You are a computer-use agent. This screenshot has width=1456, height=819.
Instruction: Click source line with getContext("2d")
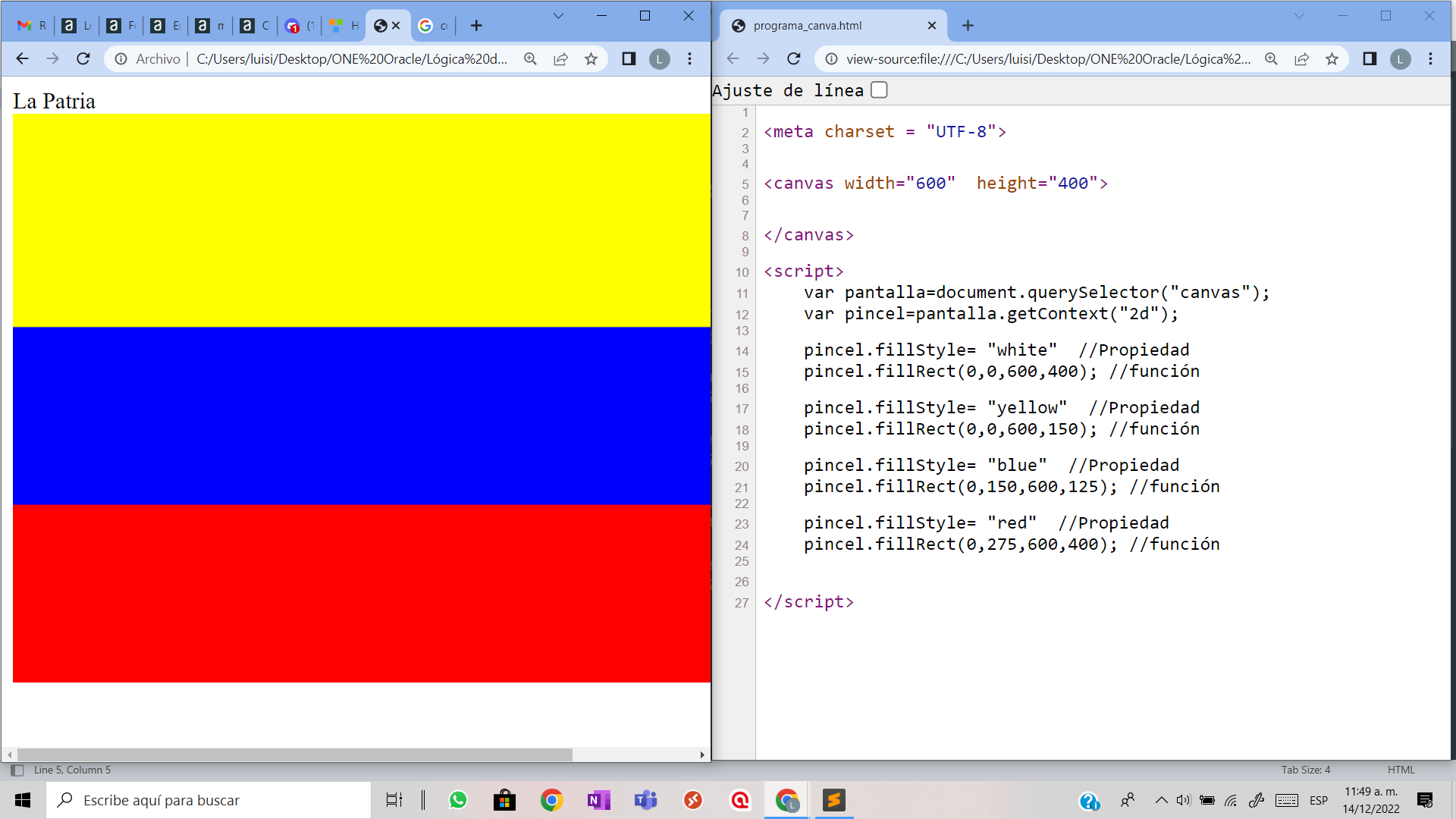pyautogui.click(x=991, y=314)
